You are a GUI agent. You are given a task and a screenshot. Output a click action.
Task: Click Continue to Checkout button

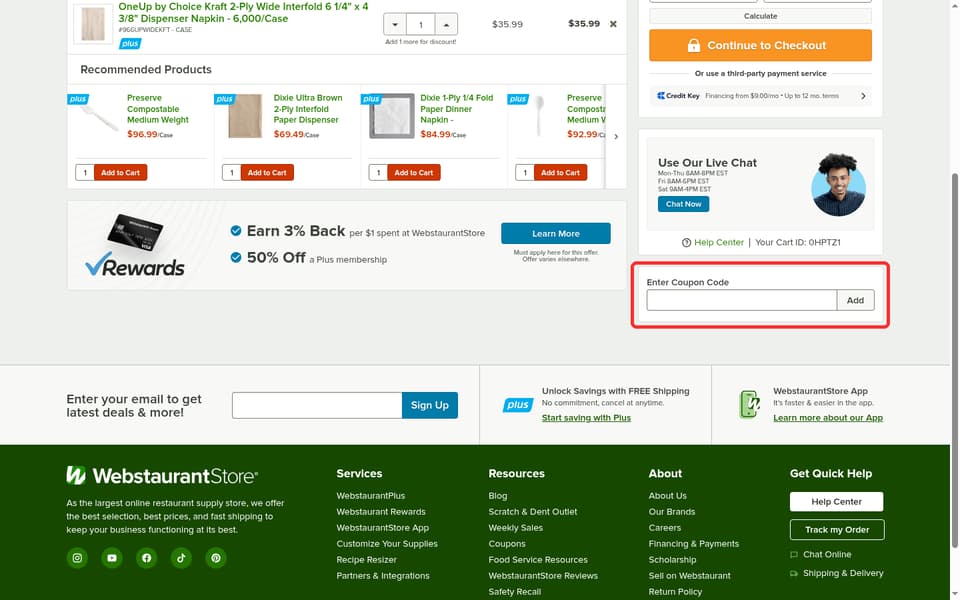[760, 45]
